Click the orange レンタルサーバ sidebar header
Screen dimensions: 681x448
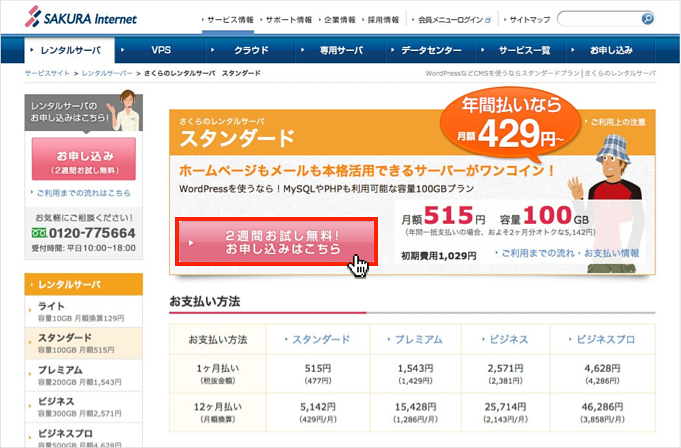pyautogui.click(x=83, y=284)
